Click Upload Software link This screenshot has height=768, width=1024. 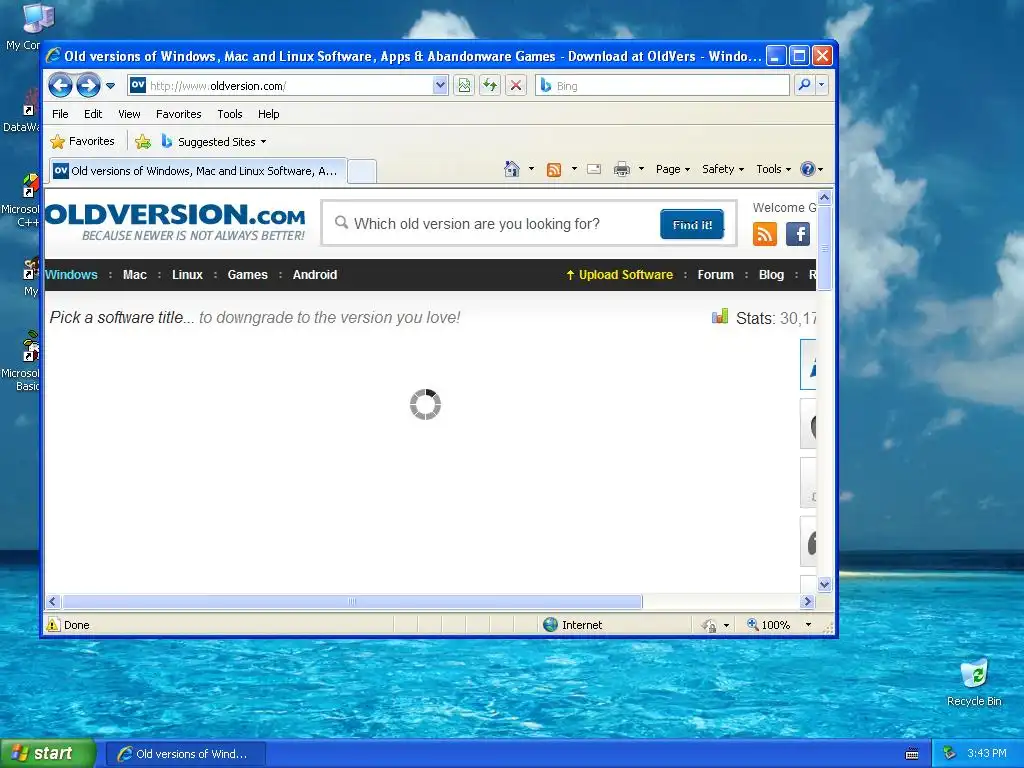click(619, 275)
